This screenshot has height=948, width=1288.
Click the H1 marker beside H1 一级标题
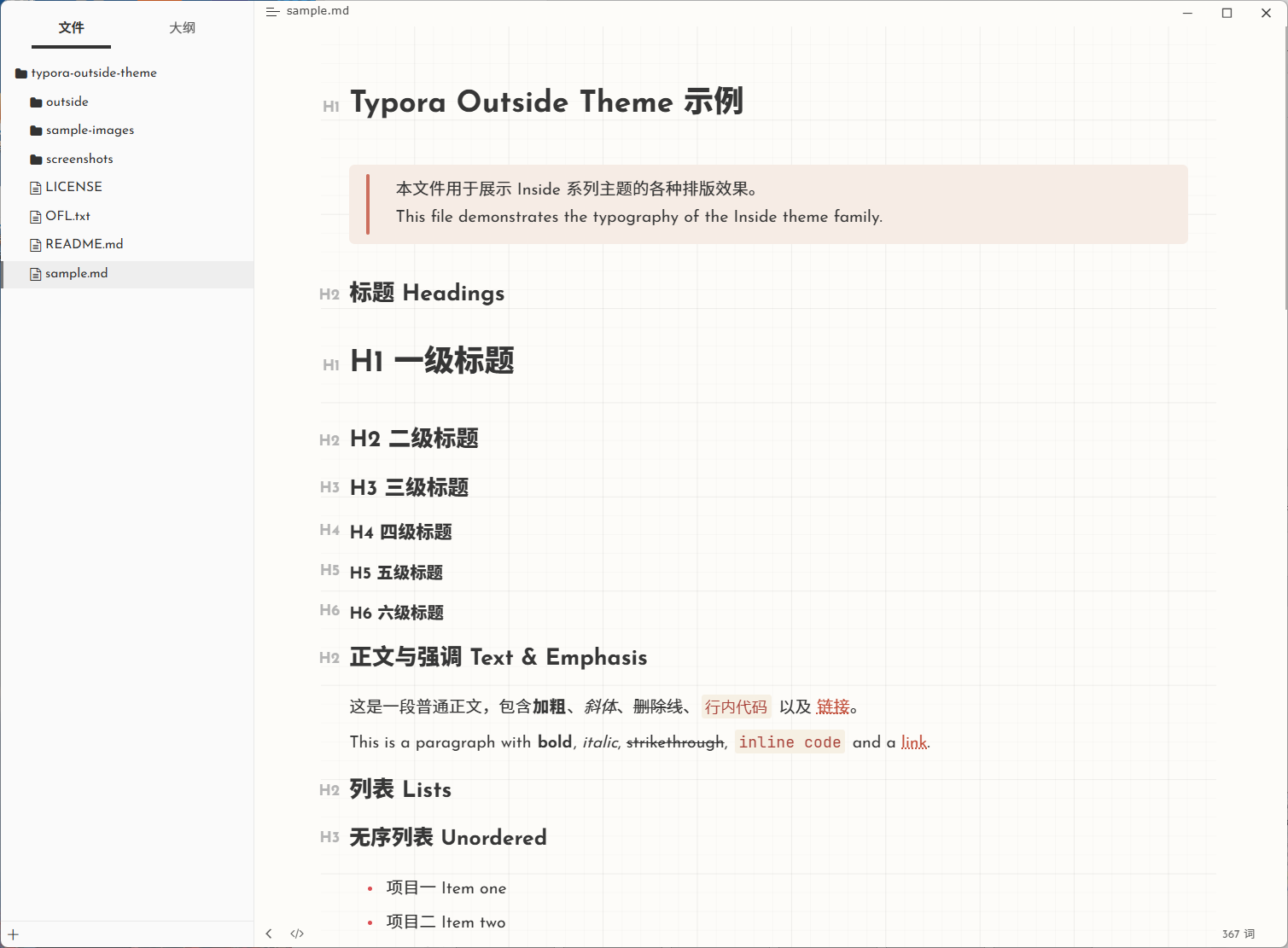pyautogui.click(x=331, y=365)
